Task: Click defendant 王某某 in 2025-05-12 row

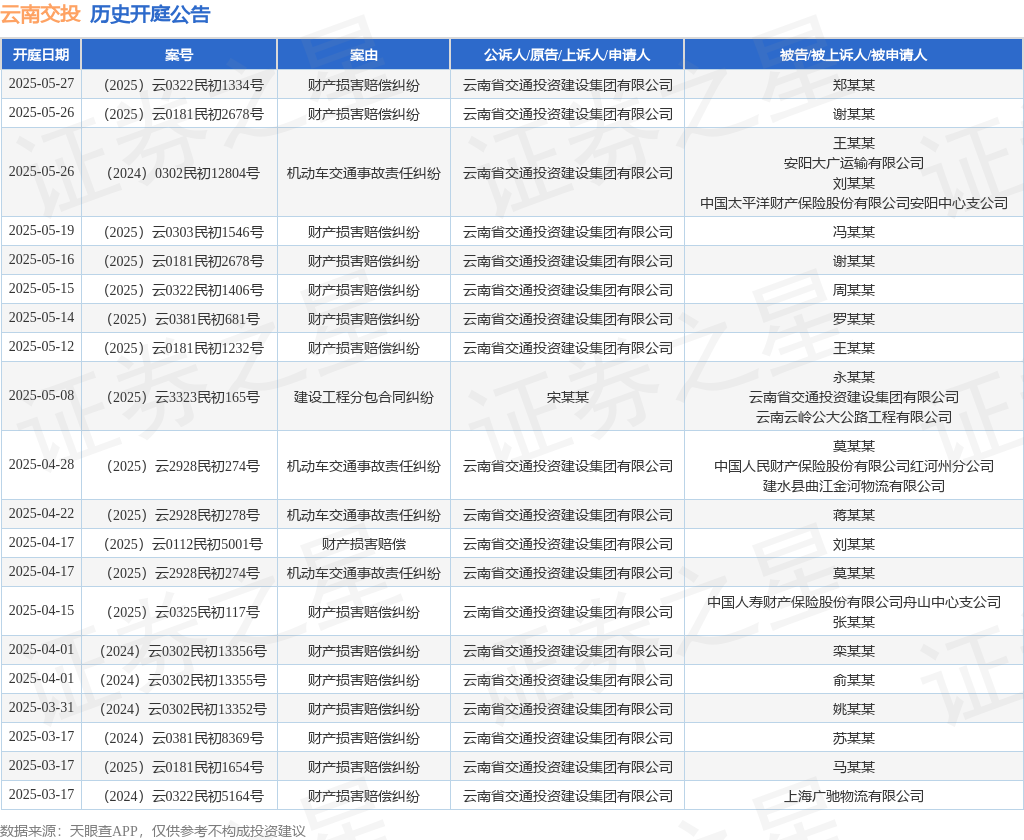Action: click(x=854, y=348)
